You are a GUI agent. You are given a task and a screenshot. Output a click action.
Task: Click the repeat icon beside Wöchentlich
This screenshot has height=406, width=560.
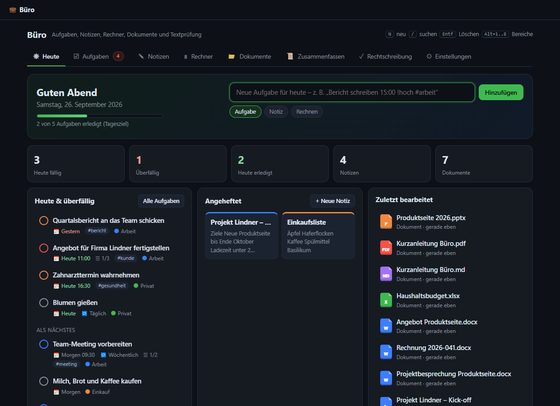coord(103,355)
